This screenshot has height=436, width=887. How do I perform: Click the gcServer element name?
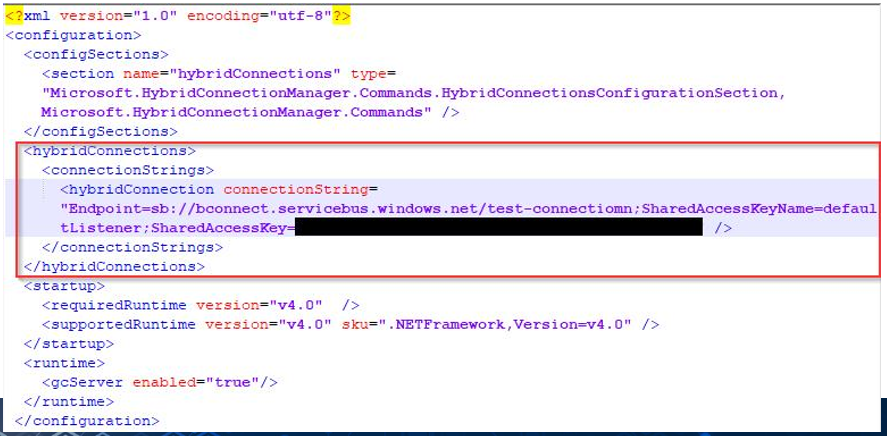coord(87,382)
